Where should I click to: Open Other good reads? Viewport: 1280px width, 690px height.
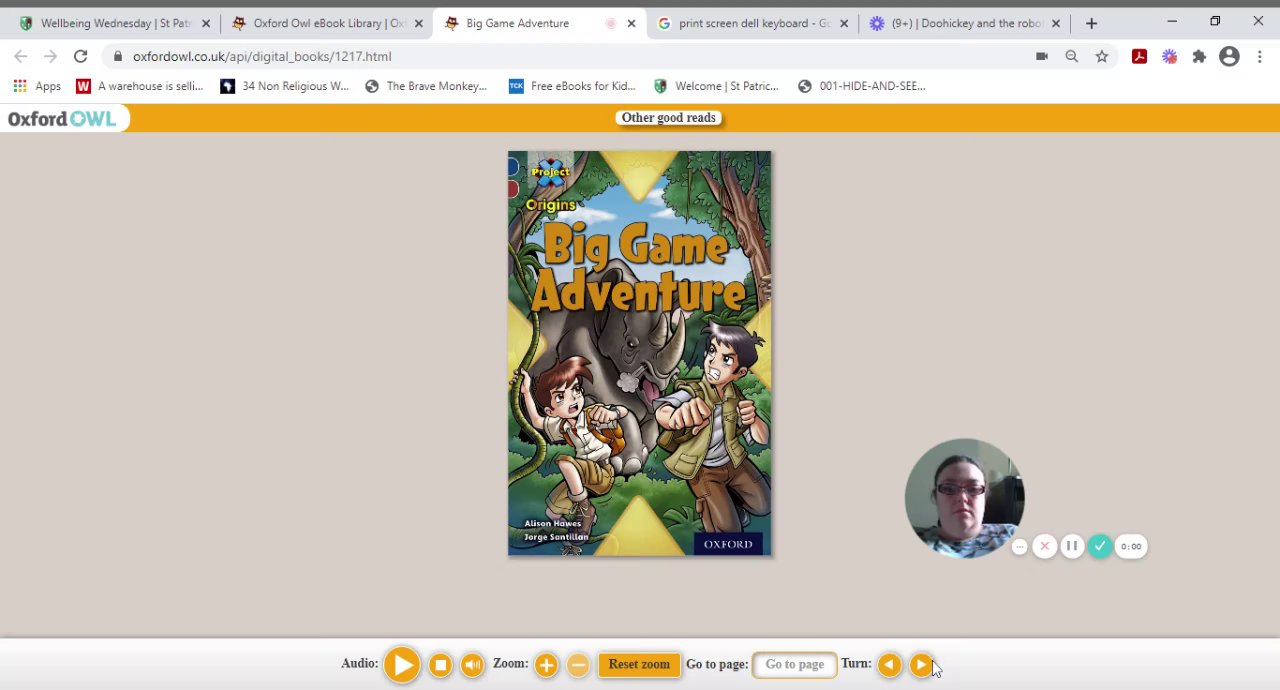tap(669, 118)
